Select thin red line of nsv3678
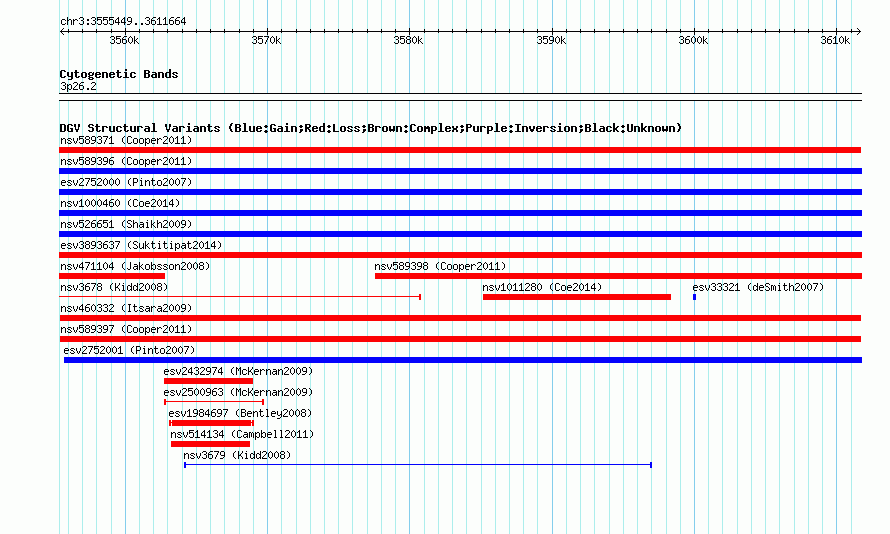 click(240, 297)
